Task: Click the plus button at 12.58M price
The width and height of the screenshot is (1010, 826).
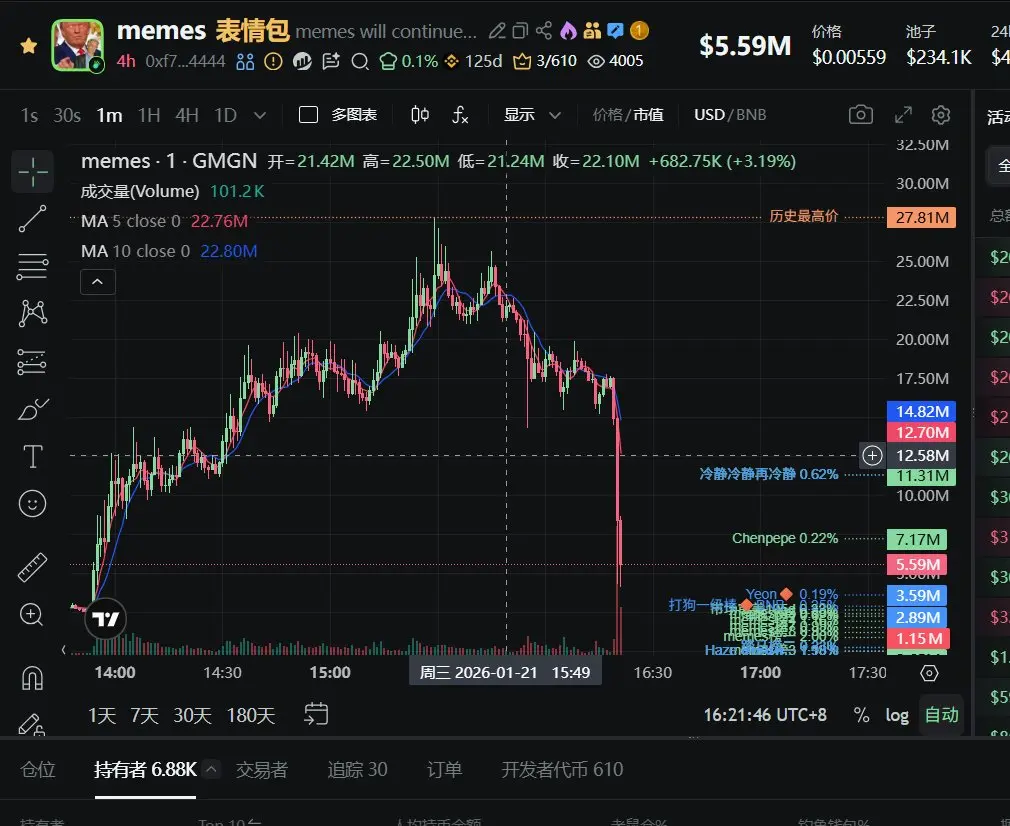Action: (x=872, y=456)
